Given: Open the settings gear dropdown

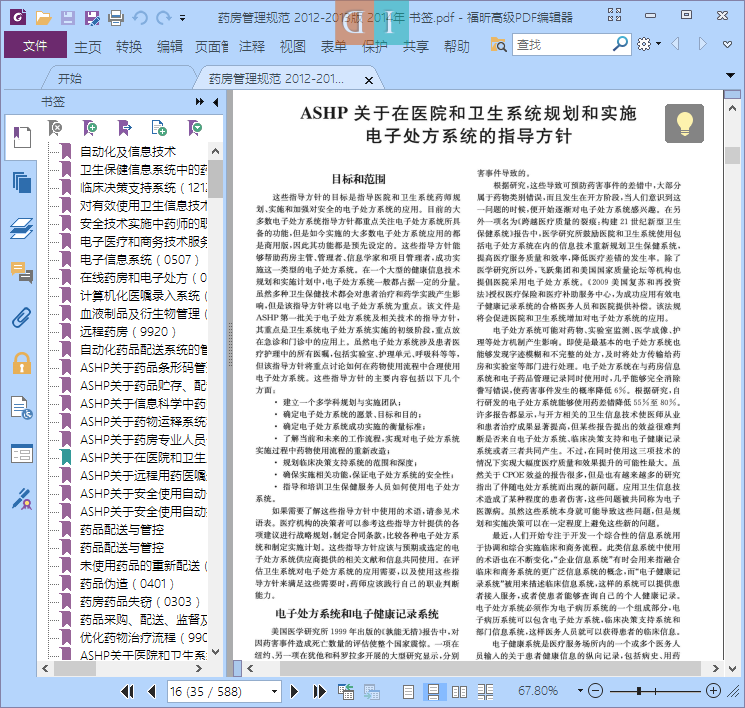Looking at the screenshot, I should tap(649, 44).
